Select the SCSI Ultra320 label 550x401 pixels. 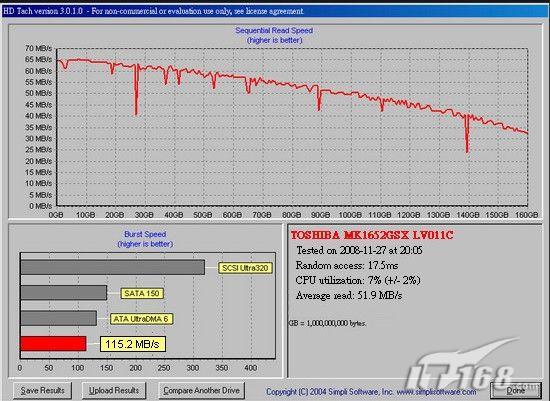click(x=245, y=268)
